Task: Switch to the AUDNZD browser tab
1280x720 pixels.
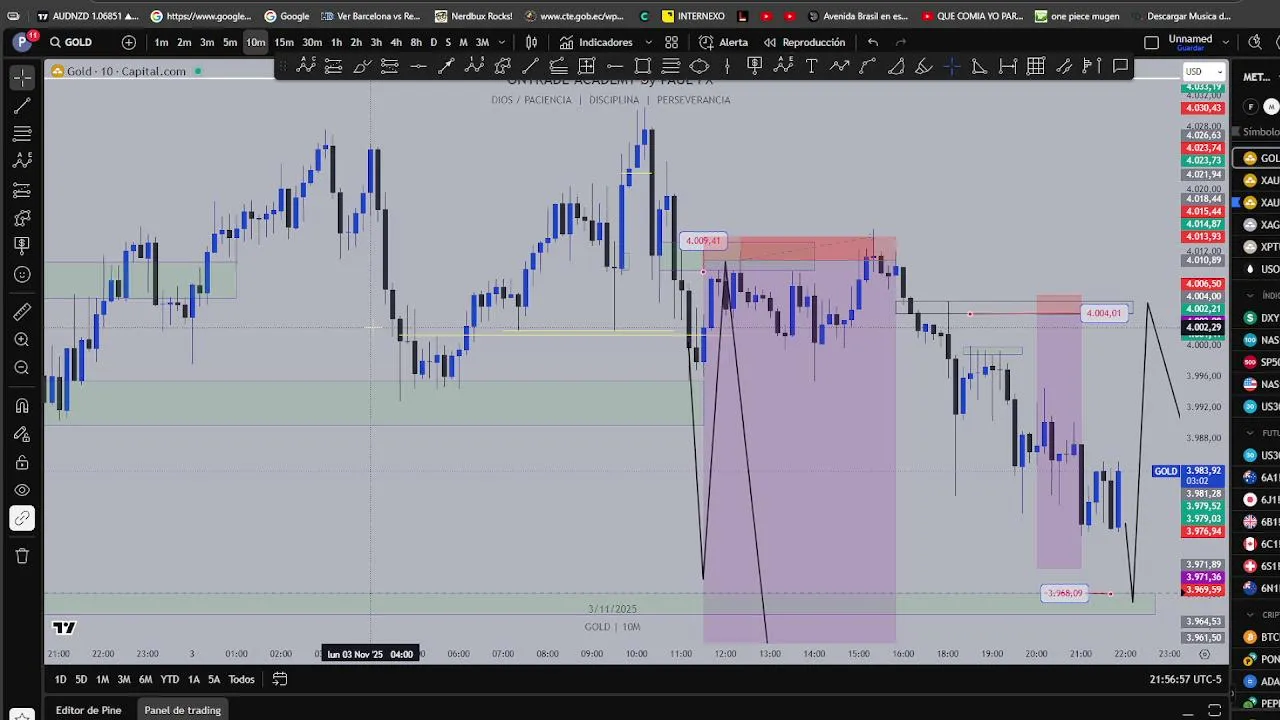Action: 88,16
